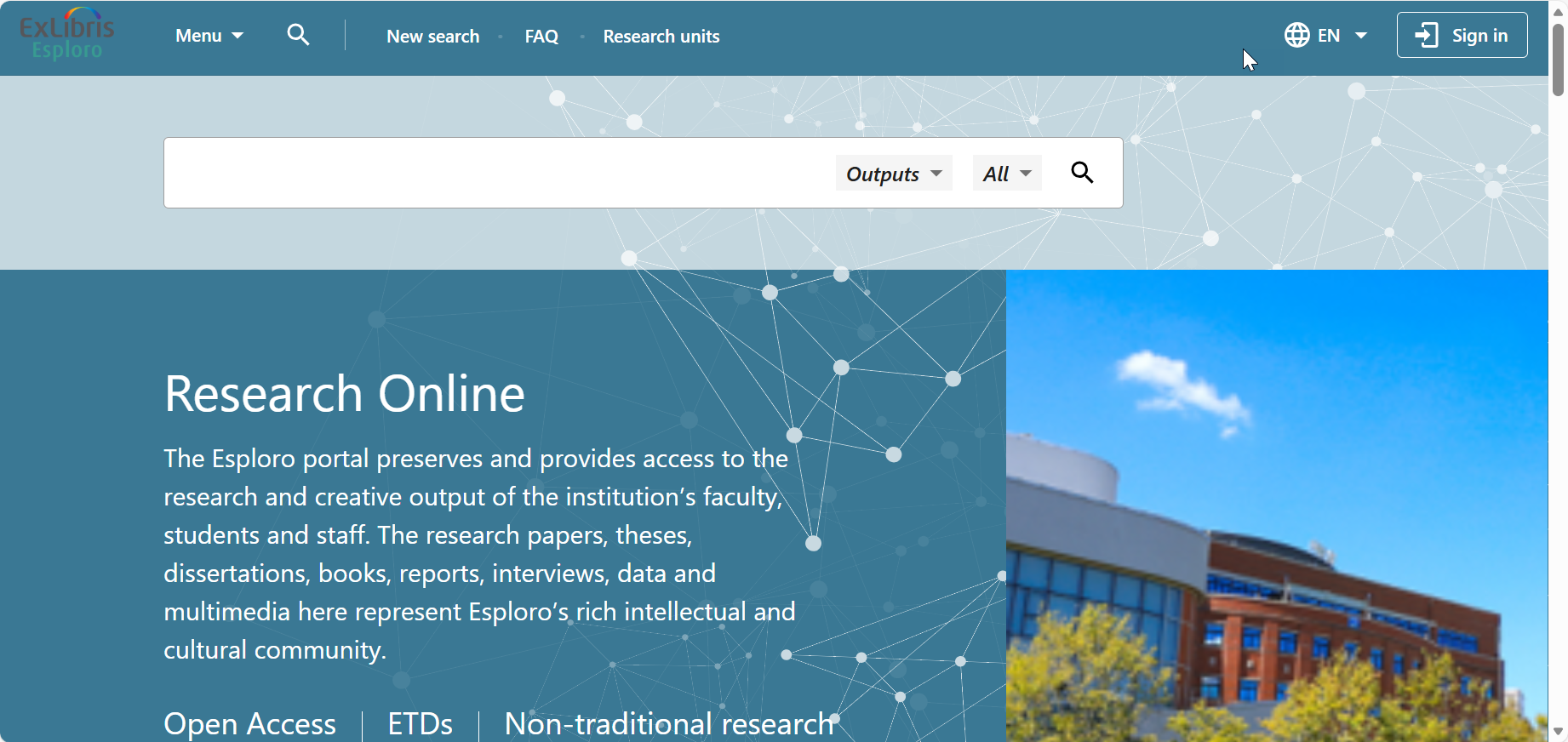Screen dimensions: 1568x742
Task: Click the scrollbar down arrow
Action: 1558,731
